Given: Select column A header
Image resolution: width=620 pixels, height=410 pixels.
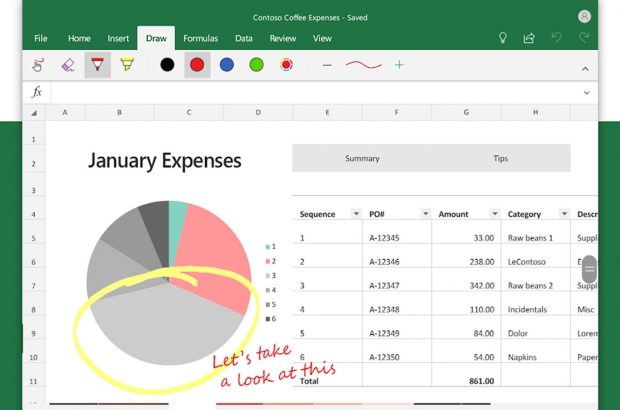Looking at the screenshot, I should pyautogui.click(x=65, y=112).
